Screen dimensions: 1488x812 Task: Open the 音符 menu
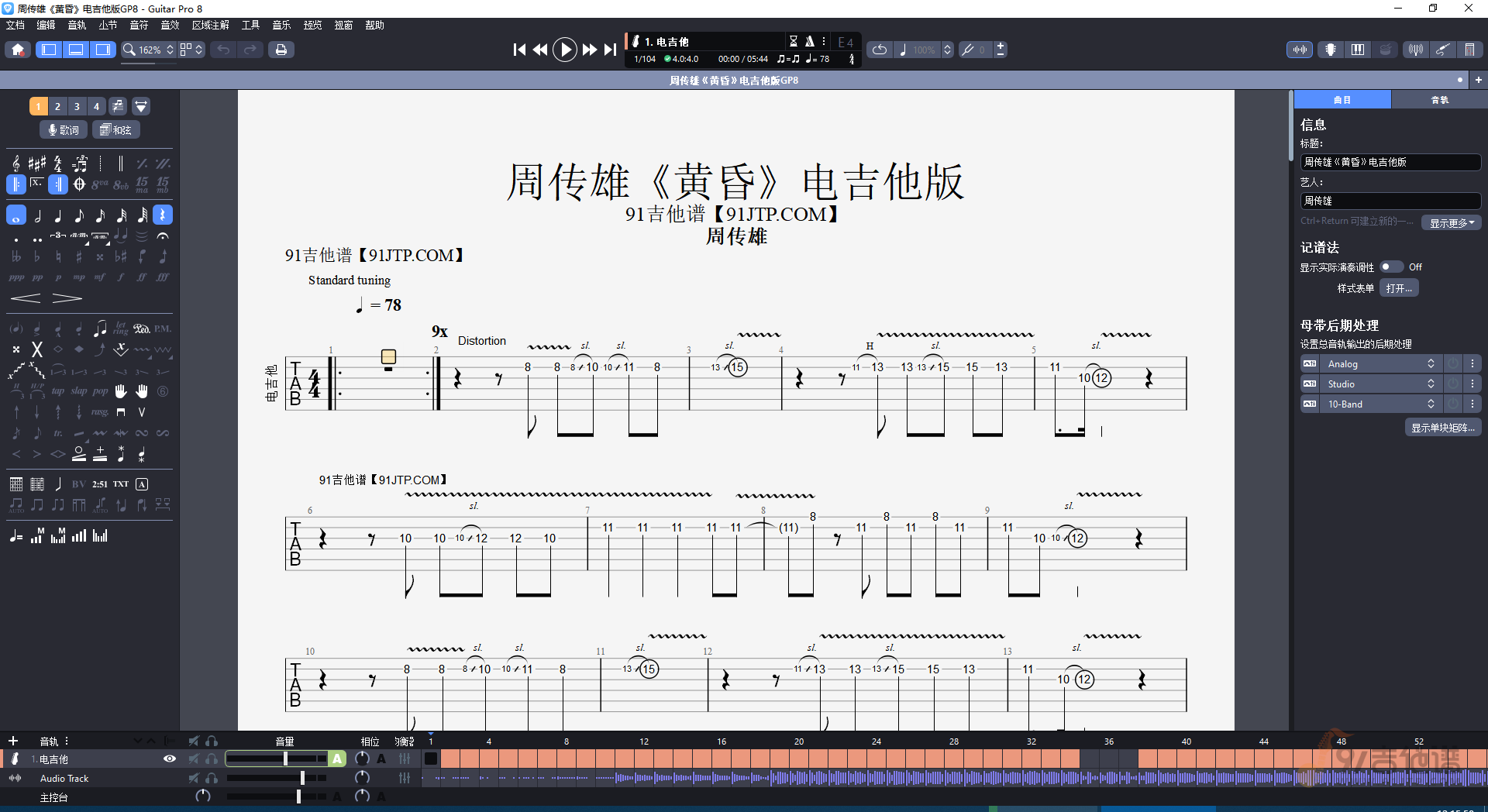[139, 26]
